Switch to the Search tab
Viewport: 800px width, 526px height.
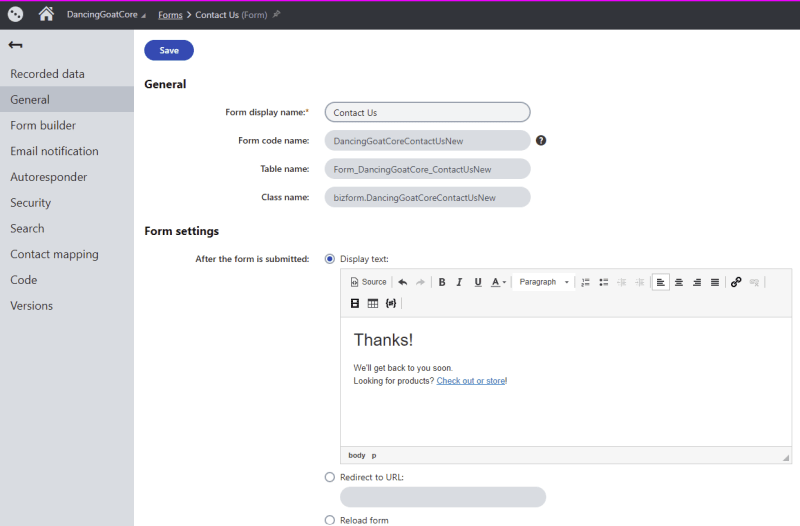[x=67, y=229]
